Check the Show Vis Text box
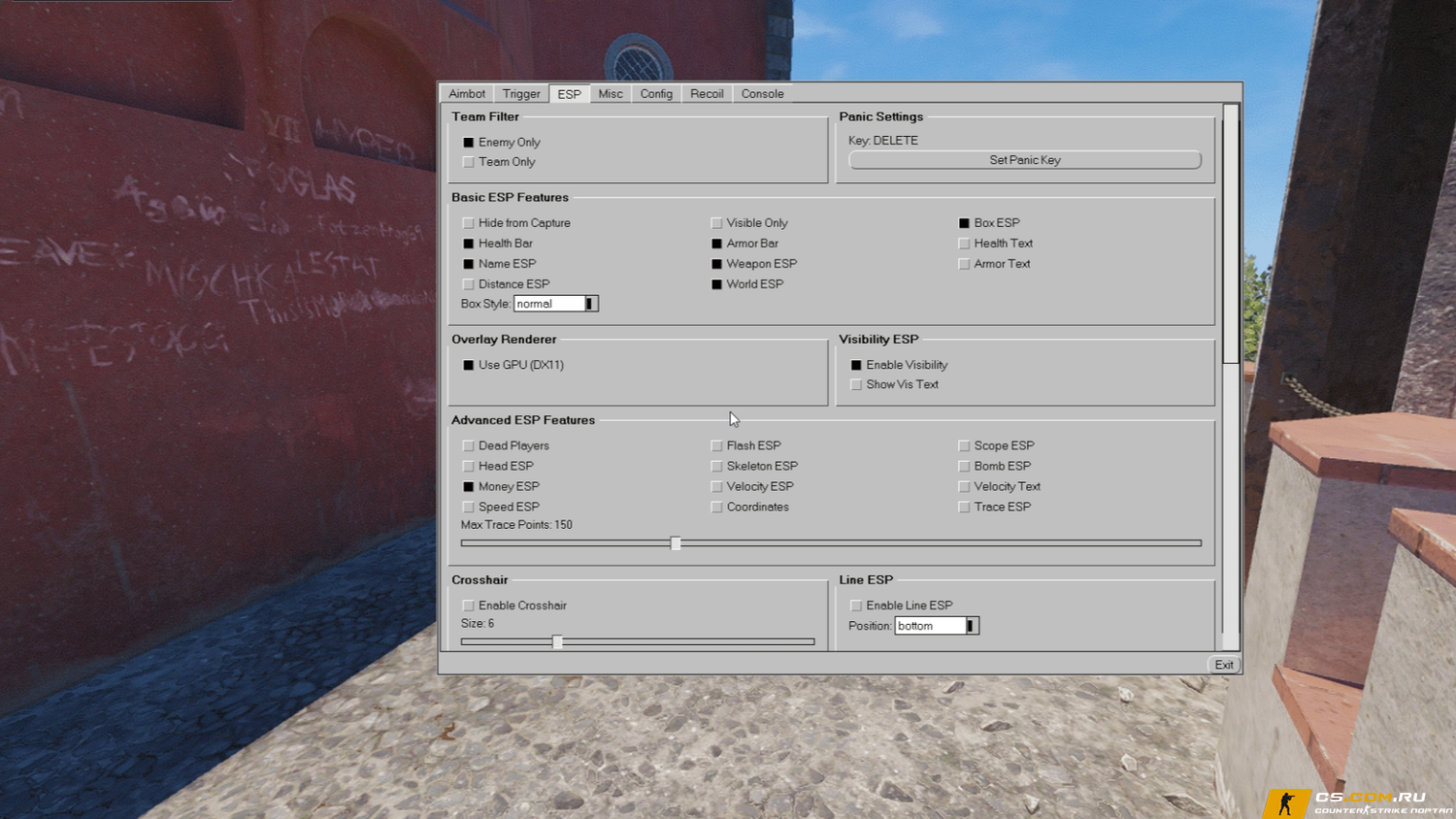 coord(856,385)
